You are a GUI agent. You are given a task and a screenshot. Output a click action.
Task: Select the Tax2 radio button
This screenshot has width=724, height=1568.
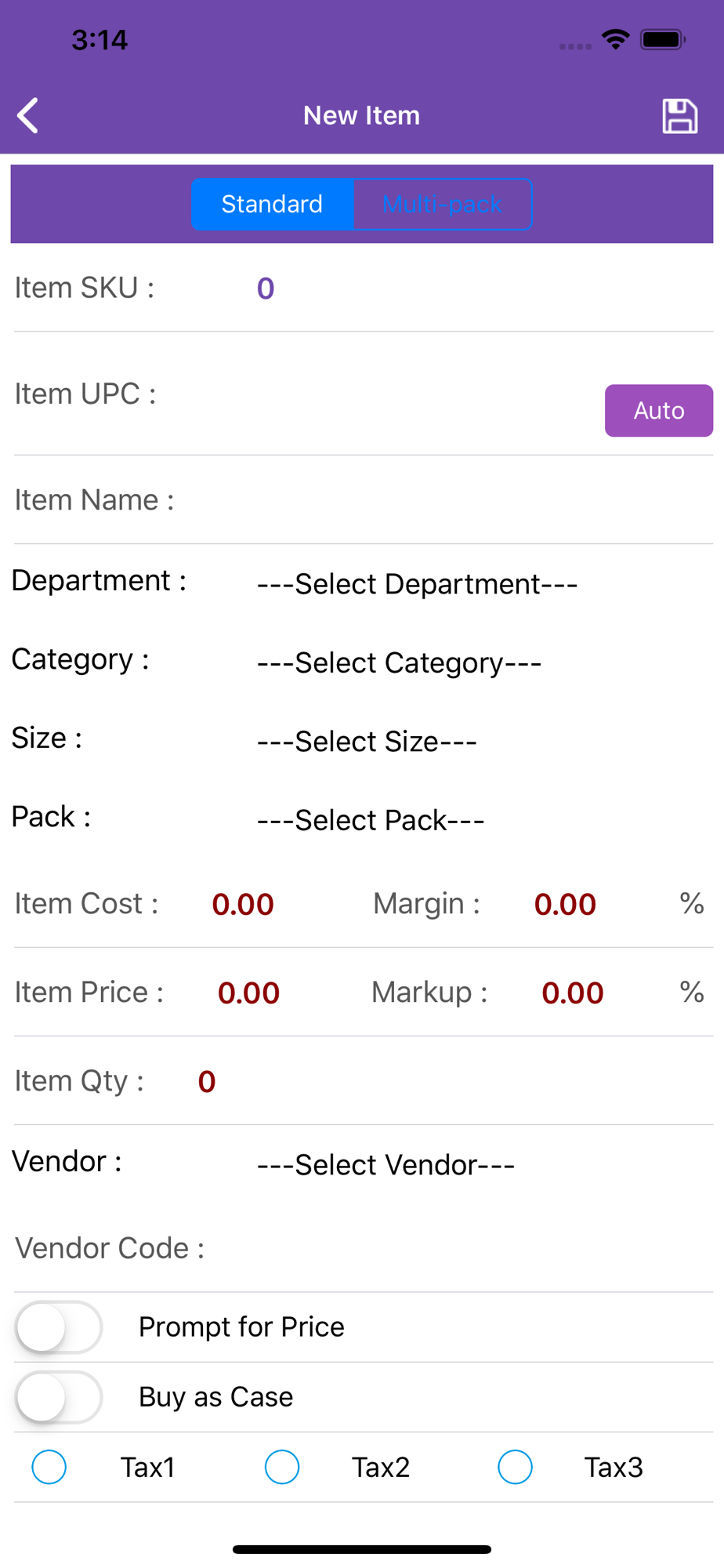point(282,1467)
